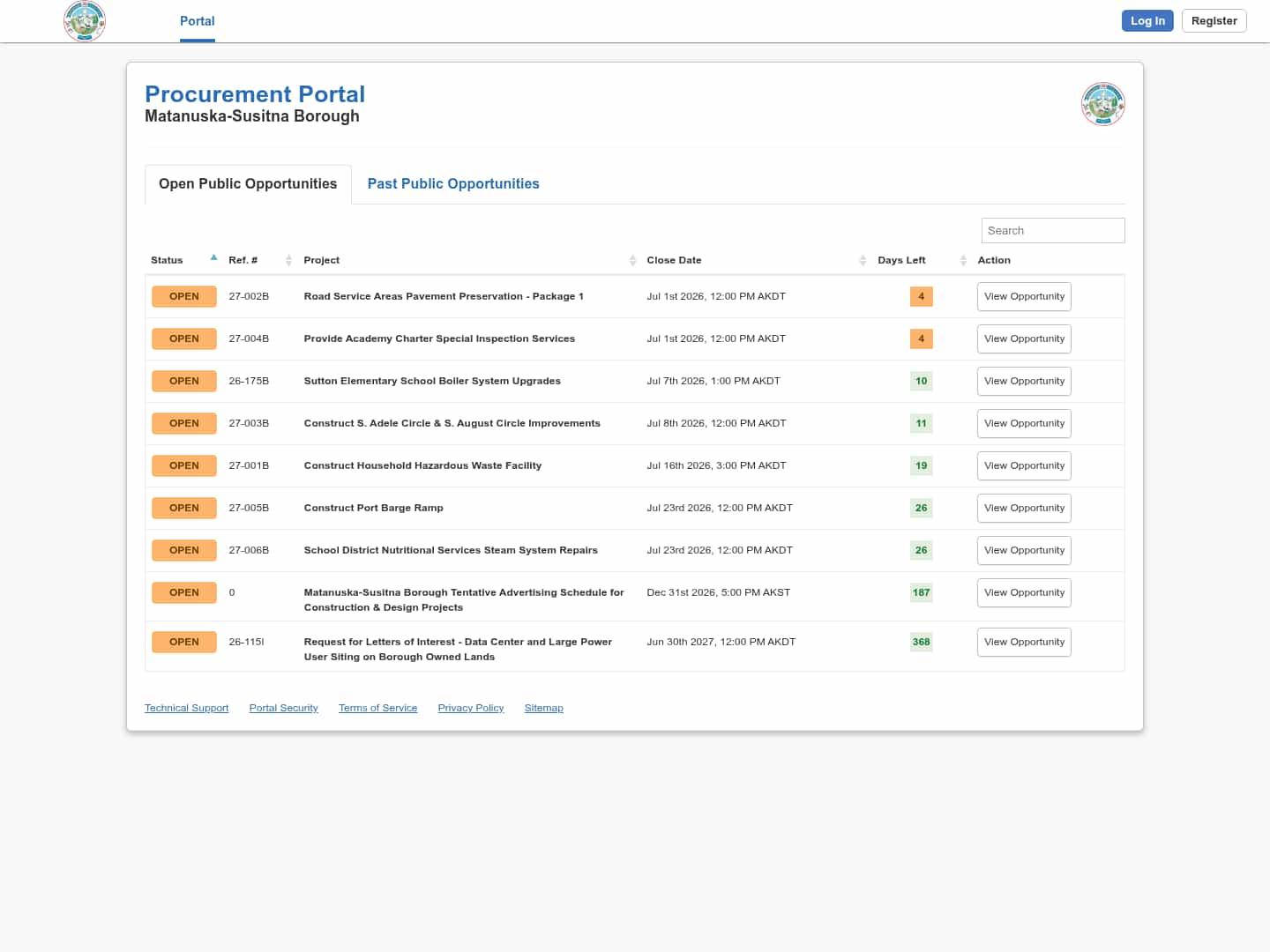
Task: Sort by Close Date column arrows
Action: pyautogui.click(x=863, y=260)
